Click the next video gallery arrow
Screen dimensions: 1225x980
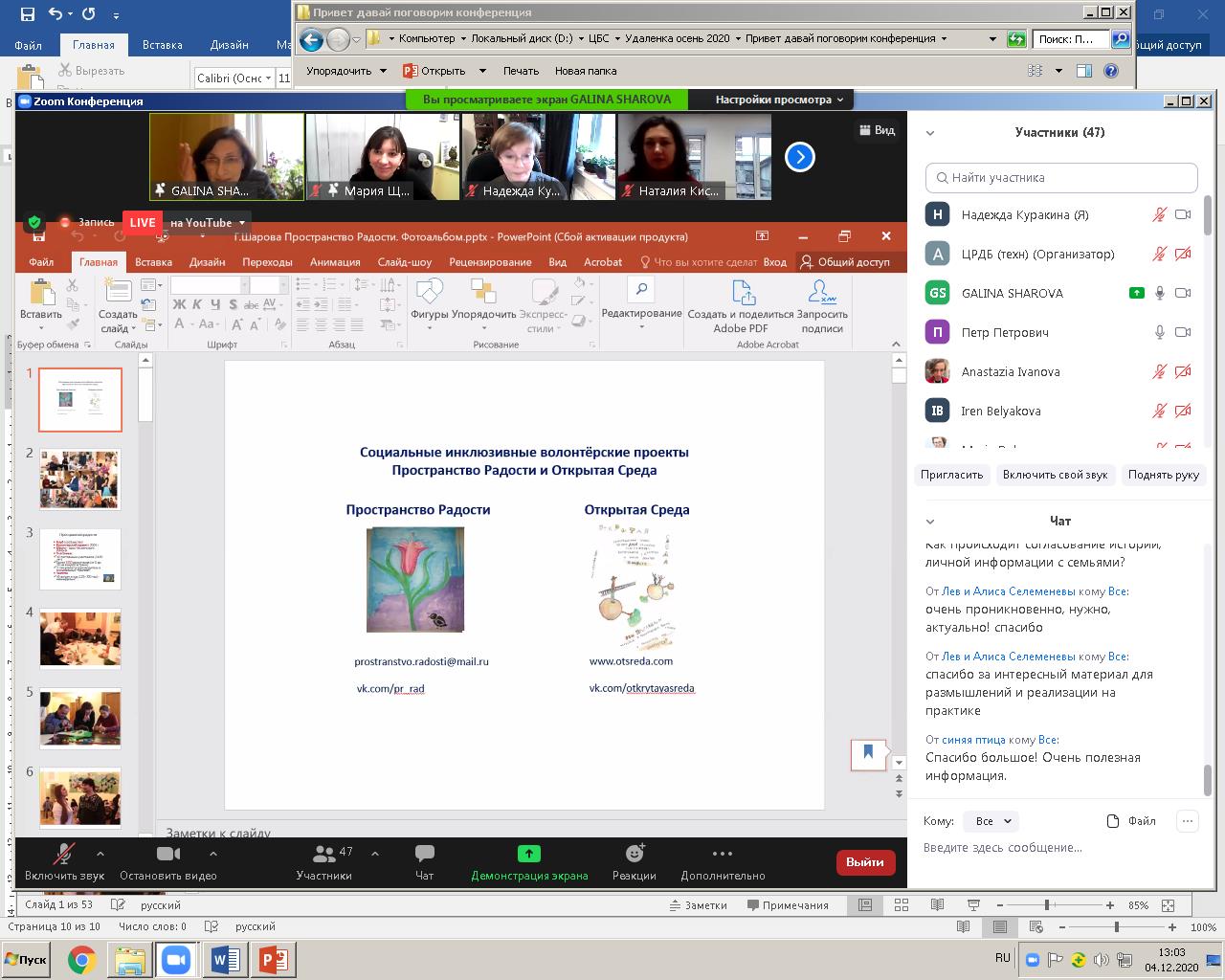[x=800, y=157]
